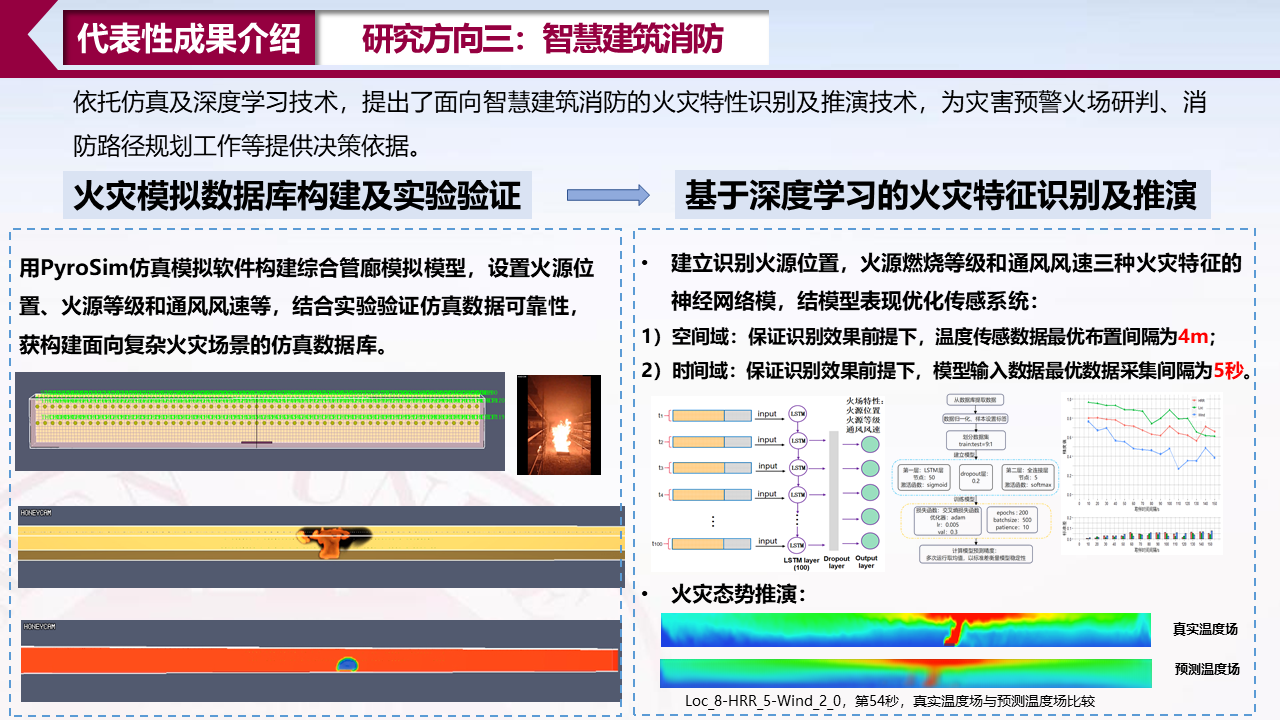This screenshot has width=1280, height=720.
Task: Select the 研究方向三：智慧建筑消防 subtitle
Action: tap(543, 38)
